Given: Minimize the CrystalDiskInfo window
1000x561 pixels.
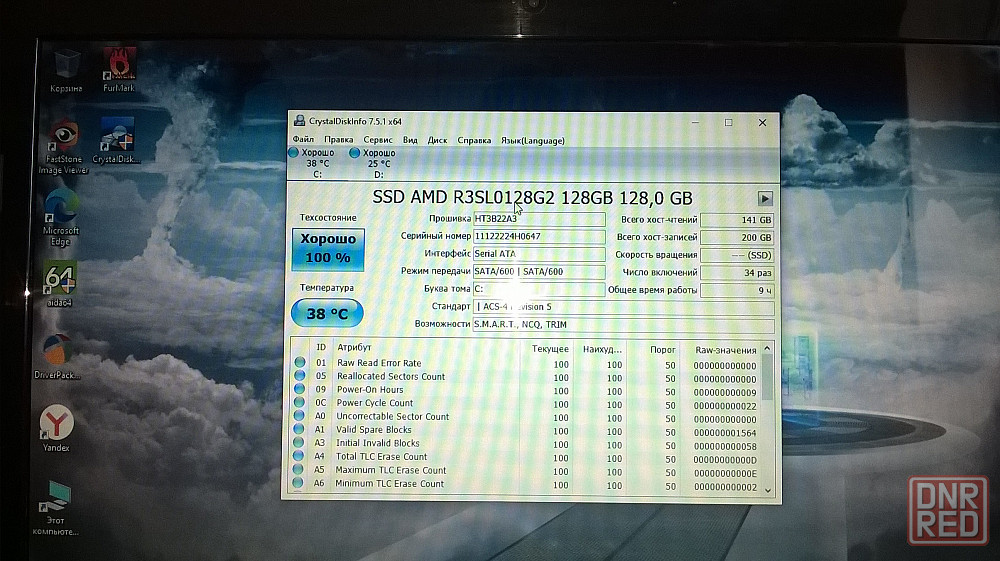Looking at the screenshot, I should tap(695, 122).
